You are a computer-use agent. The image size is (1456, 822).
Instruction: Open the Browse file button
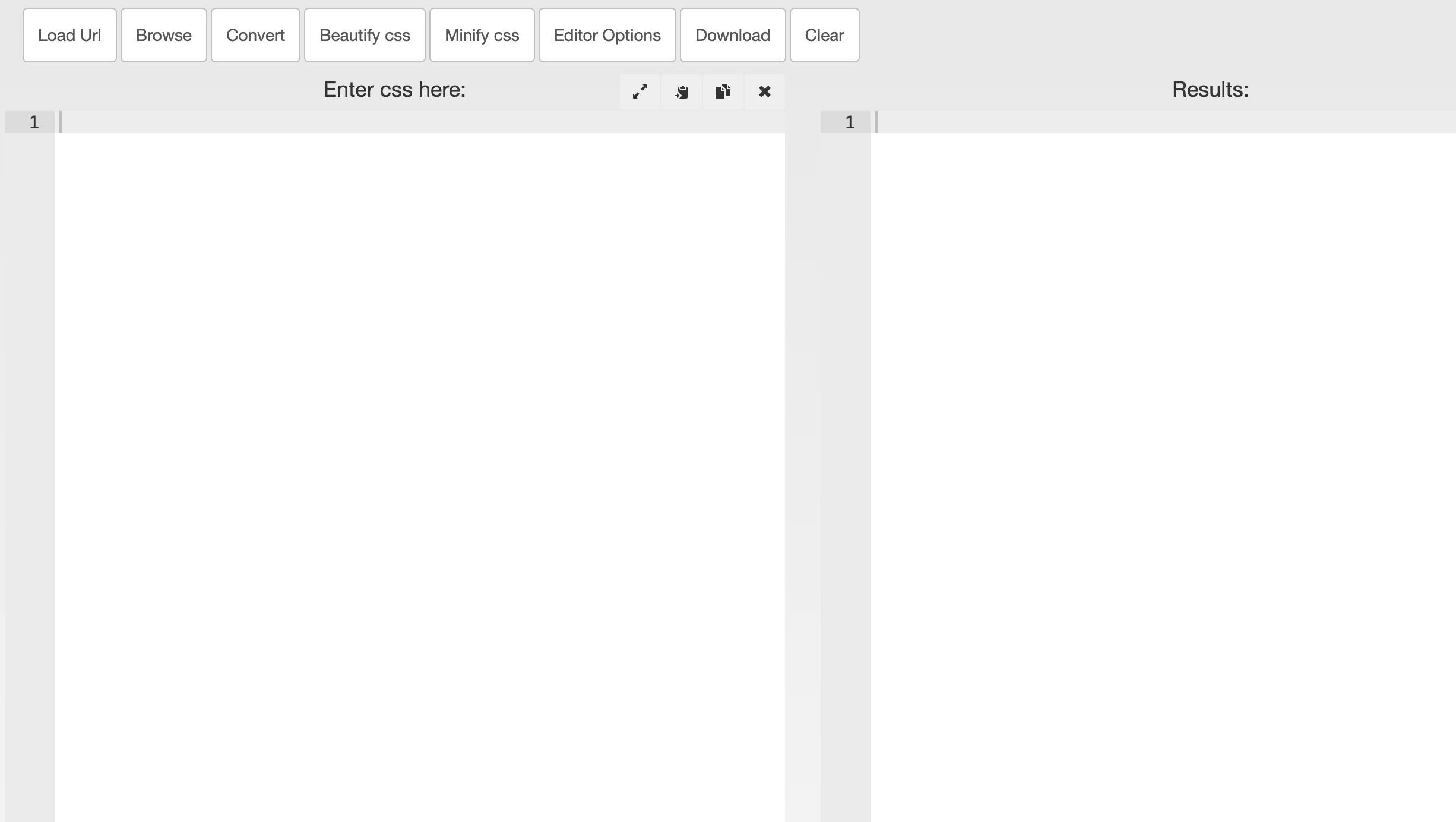(x=163, y=36)
